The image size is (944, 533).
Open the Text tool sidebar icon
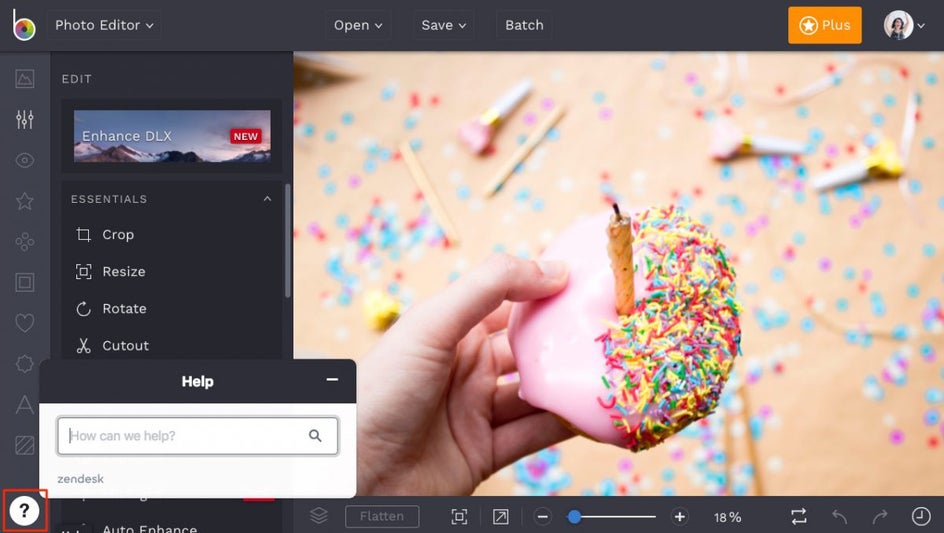tap(25, 404)
